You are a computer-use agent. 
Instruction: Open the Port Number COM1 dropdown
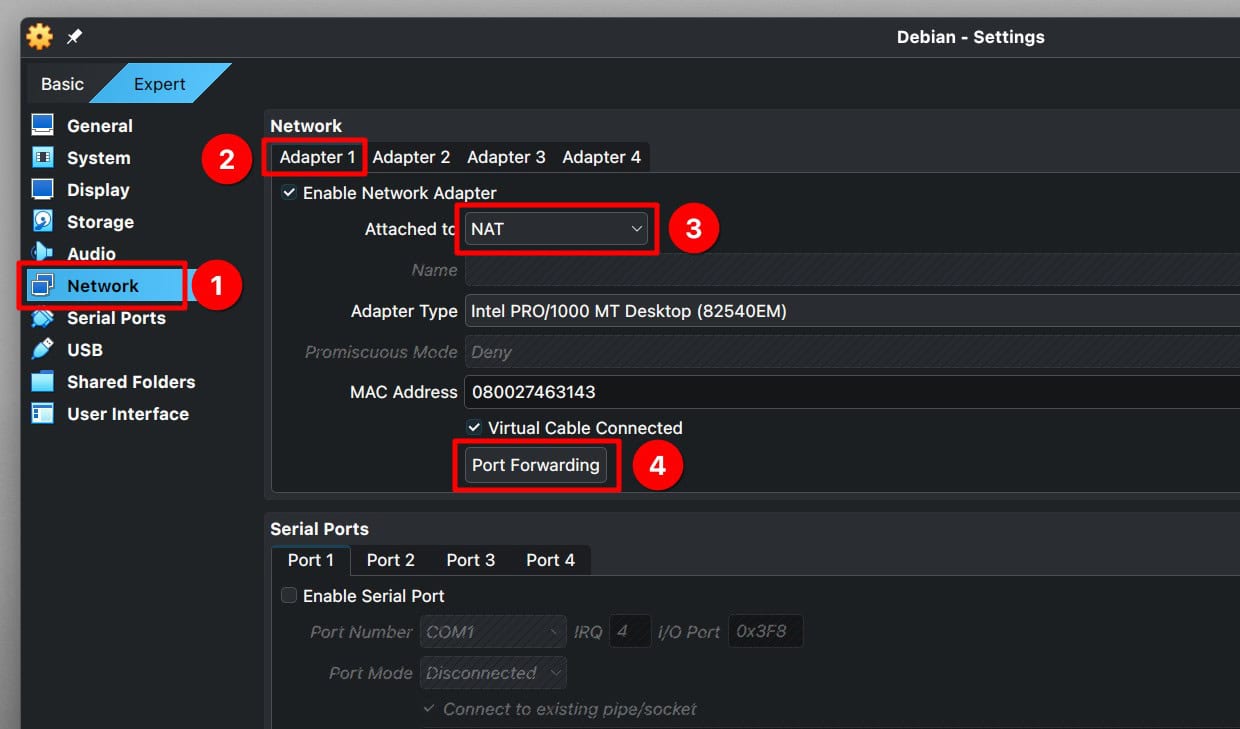[492, 631]
